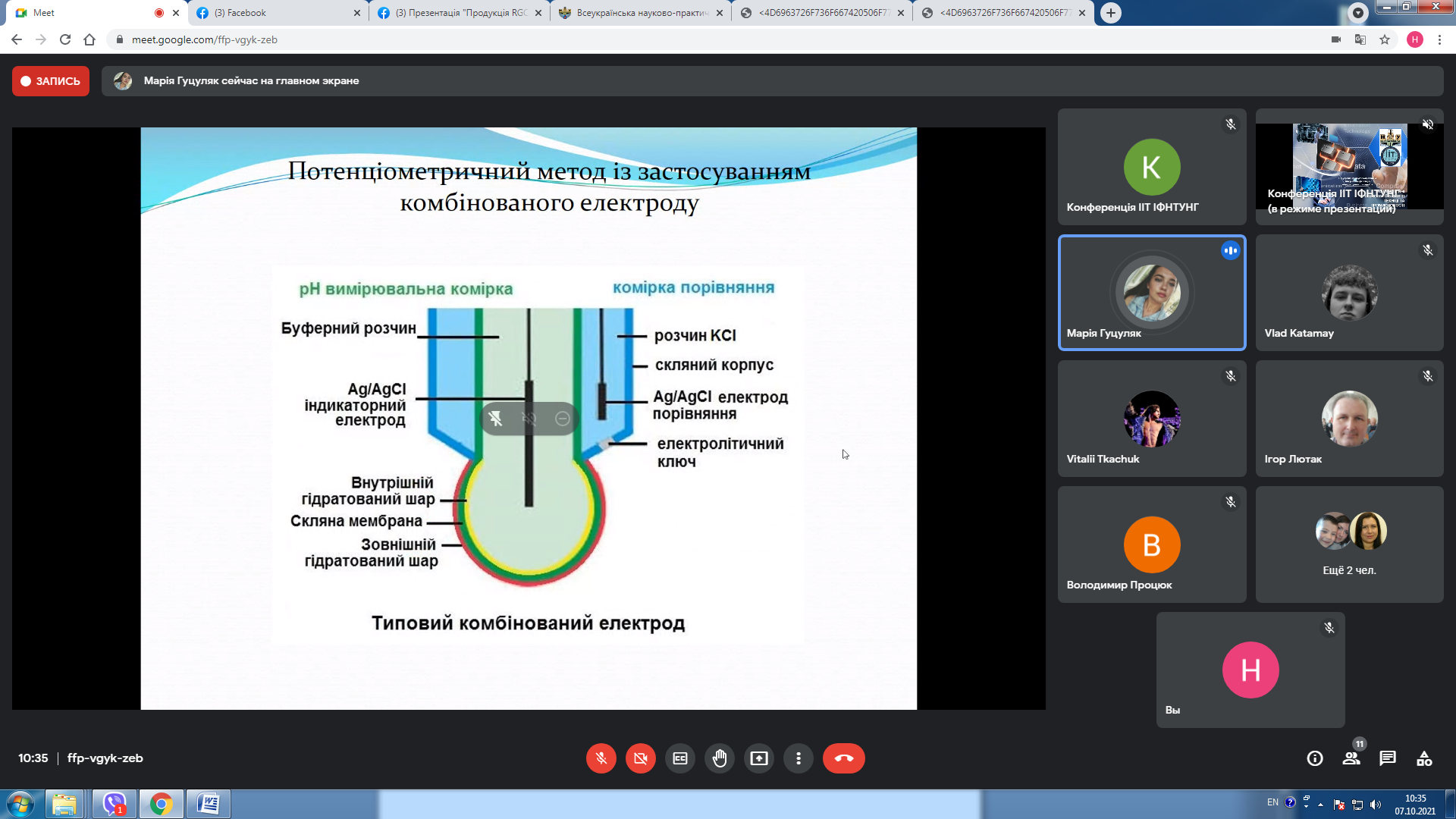Open more options three-dot menu

click(799, 758)
